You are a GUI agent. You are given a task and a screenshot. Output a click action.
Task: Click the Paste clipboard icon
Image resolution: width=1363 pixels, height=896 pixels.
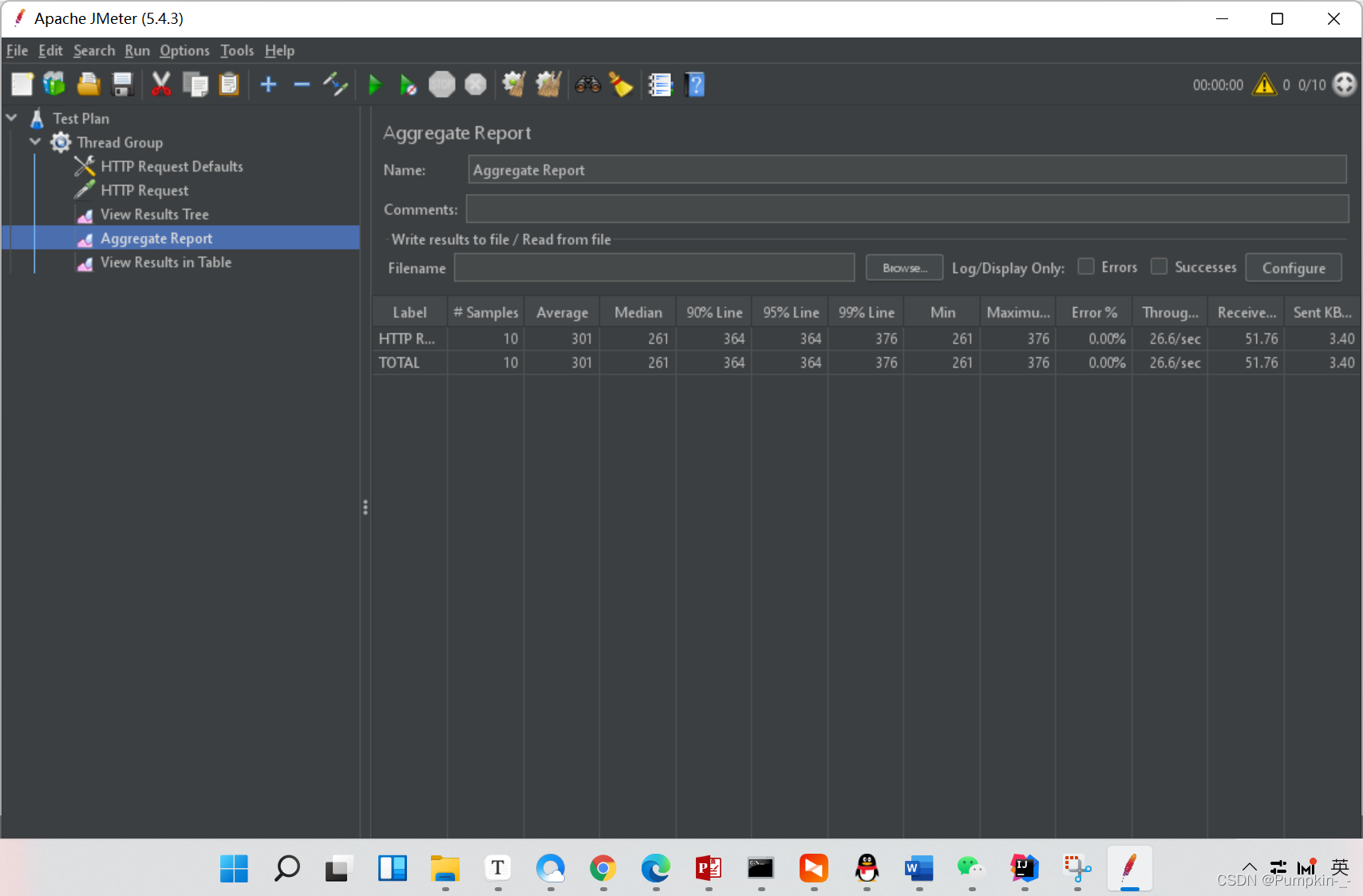[x=229, y=84]
